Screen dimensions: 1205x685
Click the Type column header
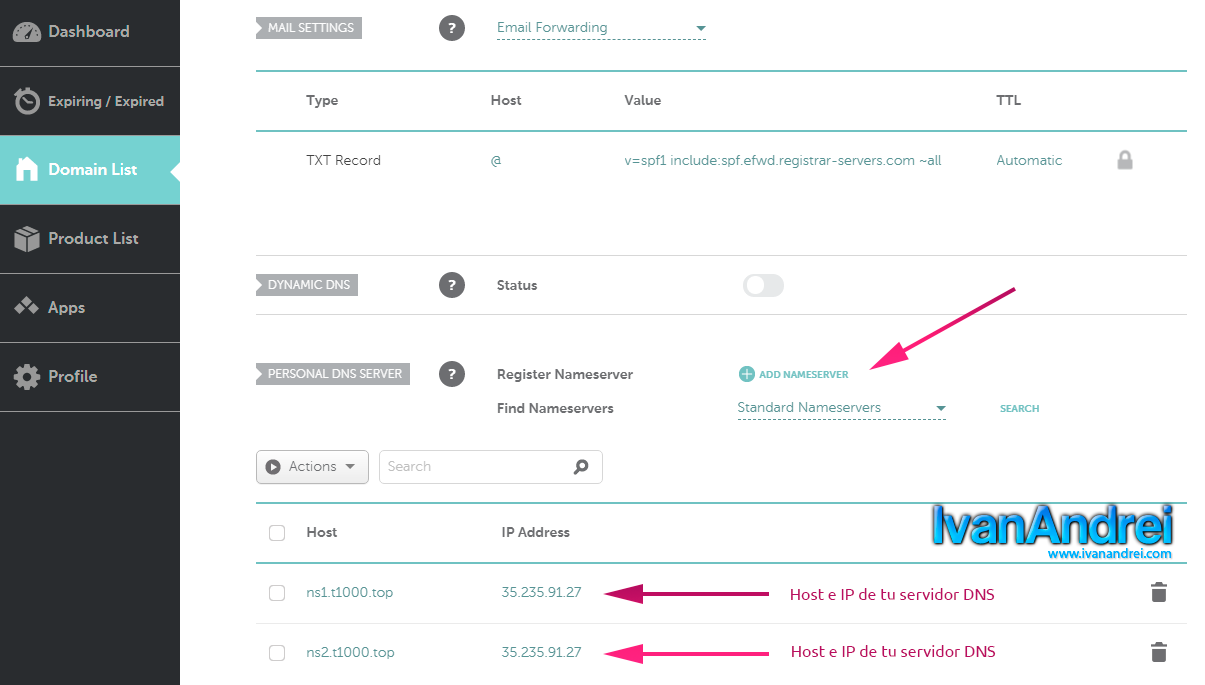coord(322,100)
